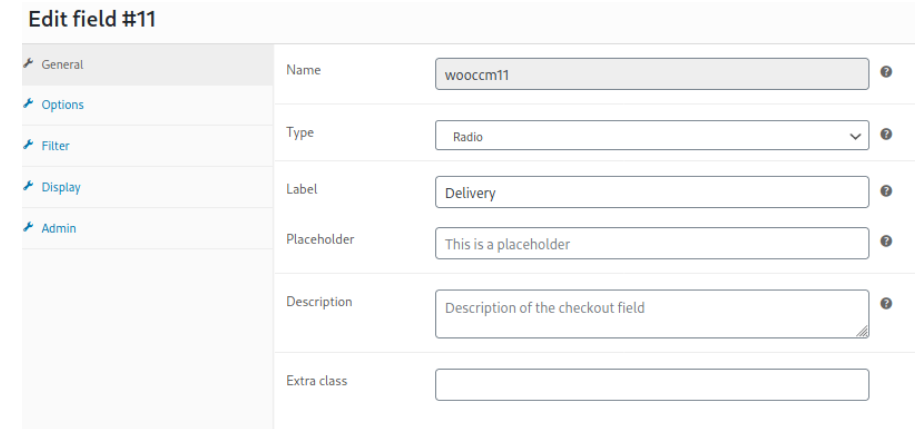The width and height of the screenshot is (915, 429).
Task: Open the Options tab
Action: [62, 105]
